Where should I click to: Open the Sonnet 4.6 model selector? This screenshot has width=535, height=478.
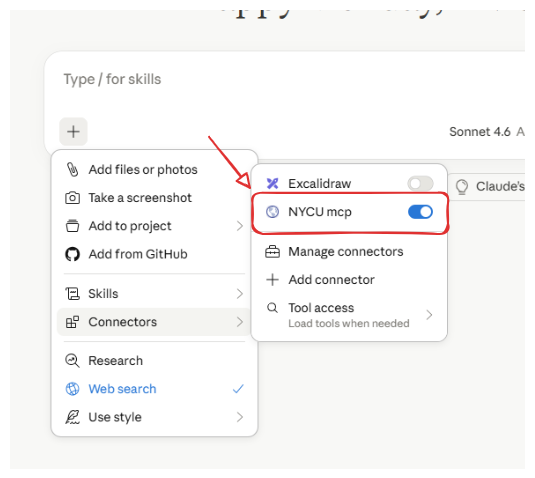(x=480, y=132)
